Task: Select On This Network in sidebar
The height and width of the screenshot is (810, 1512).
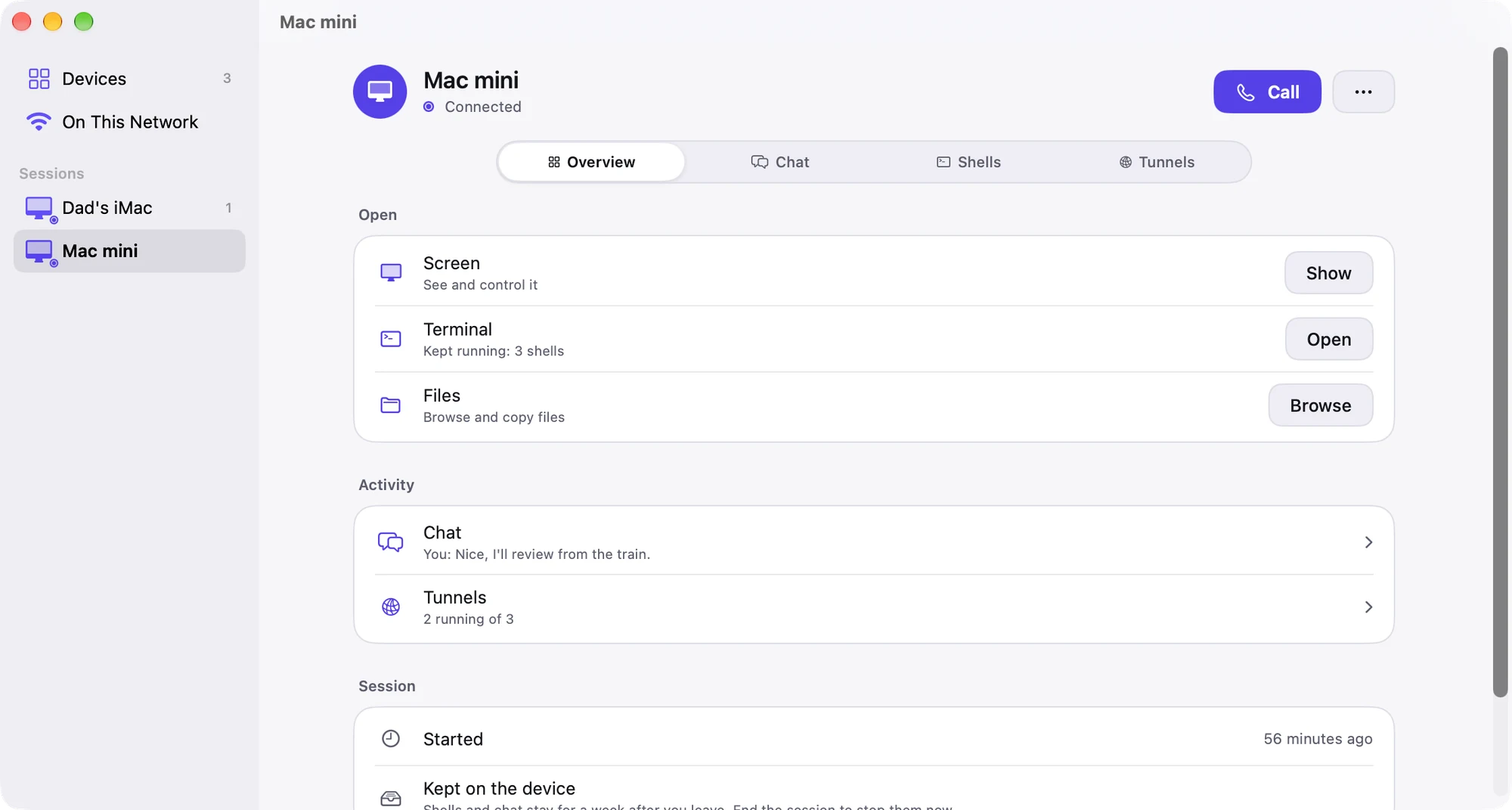Action: pos(129,122)
